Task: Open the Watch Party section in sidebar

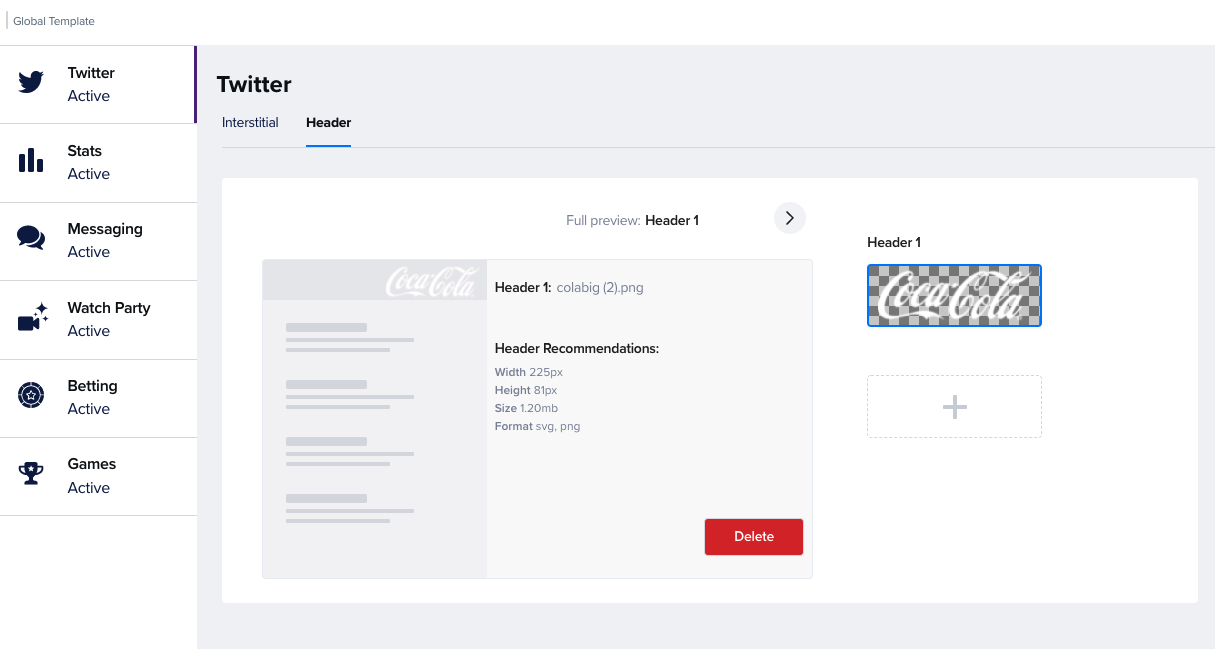Action: 98,319
